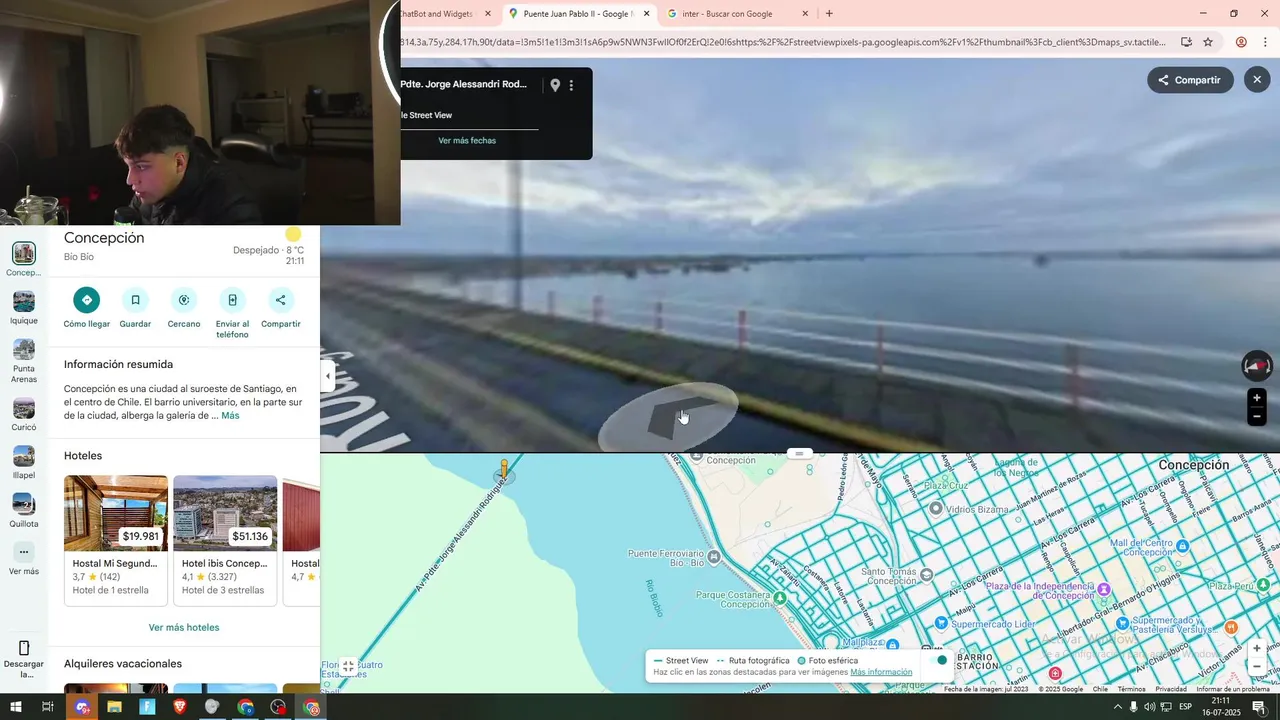Click the Términos link on the map footer
The image size is (1280, 720).
click(1131, 689)
